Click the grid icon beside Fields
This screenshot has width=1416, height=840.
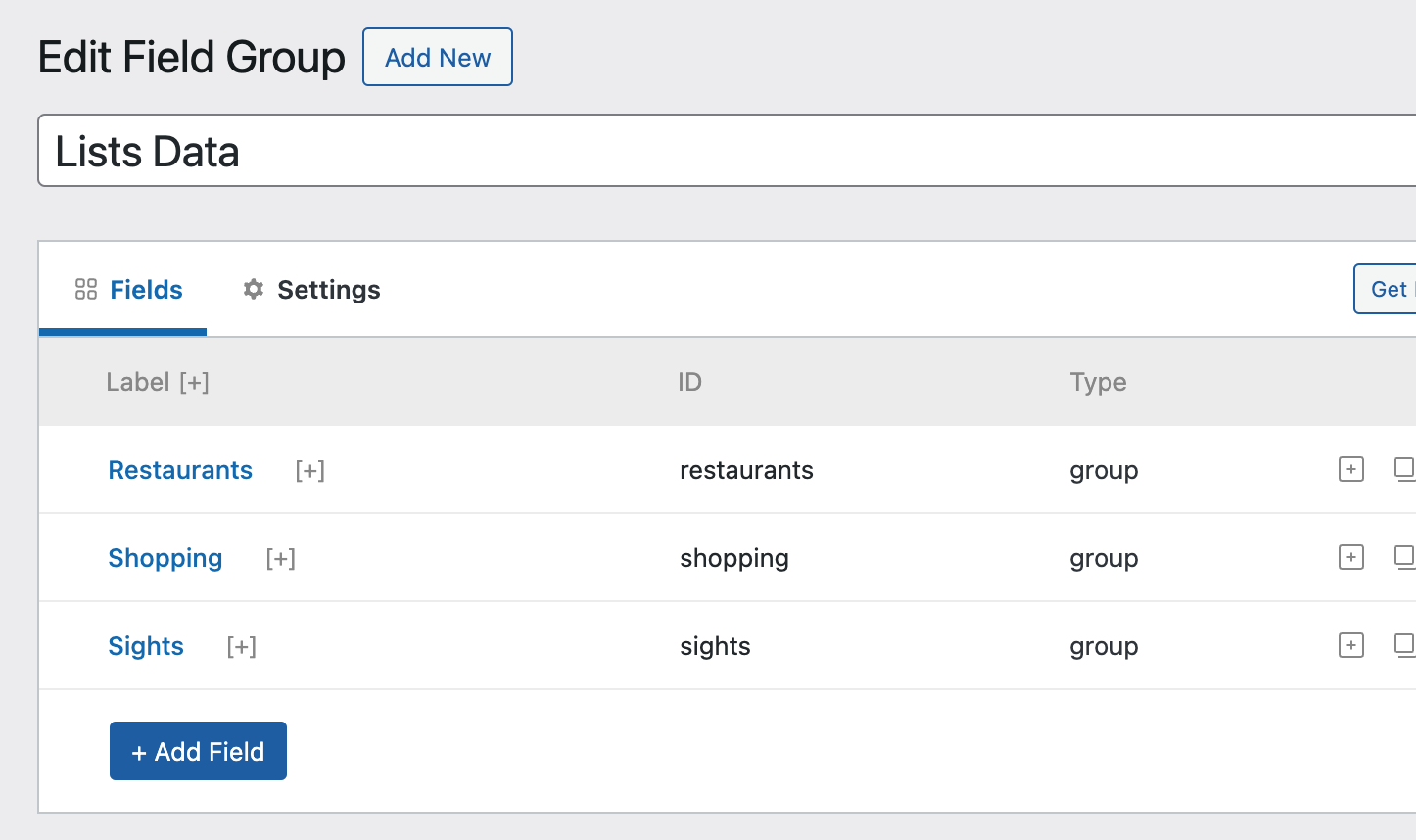click(x=86, y=289)
